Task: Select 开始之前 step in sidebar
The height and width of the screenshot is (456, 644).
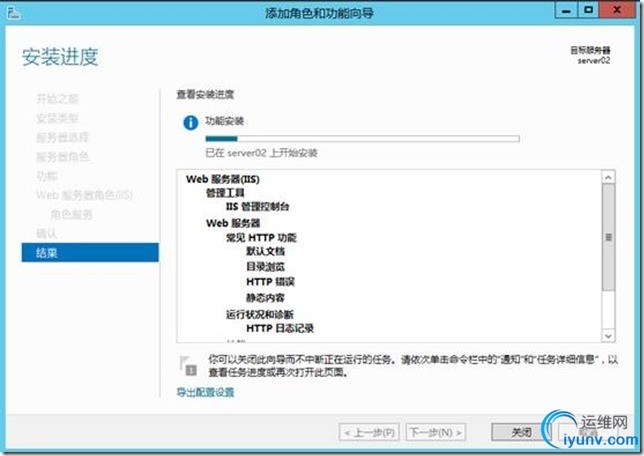Action: [x=57, y=99]
